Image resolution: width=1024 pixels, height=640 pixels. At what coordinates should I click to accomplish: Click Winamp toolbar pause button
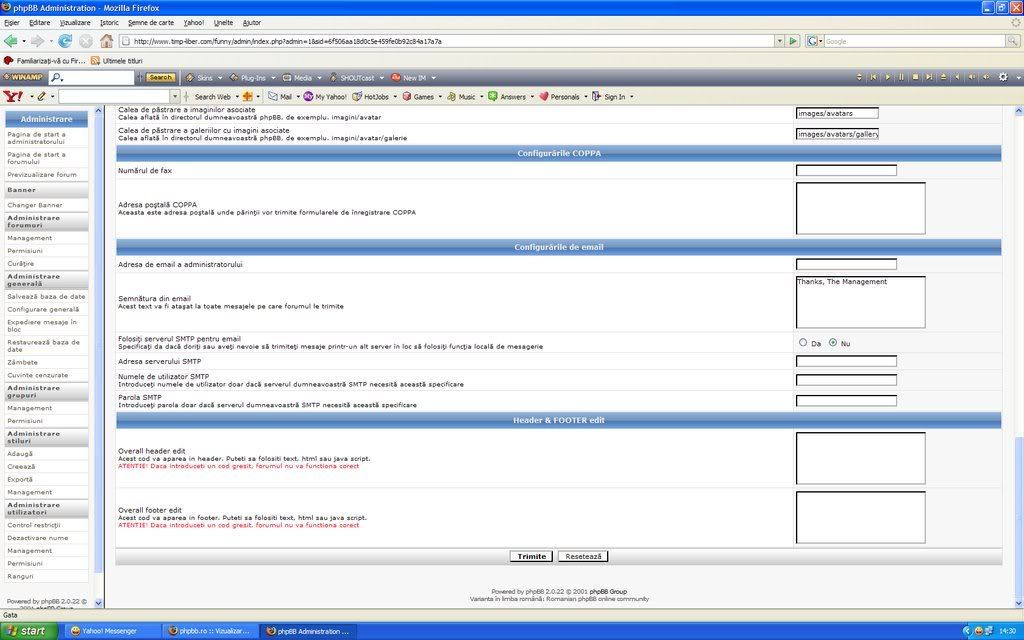(901, 77)
